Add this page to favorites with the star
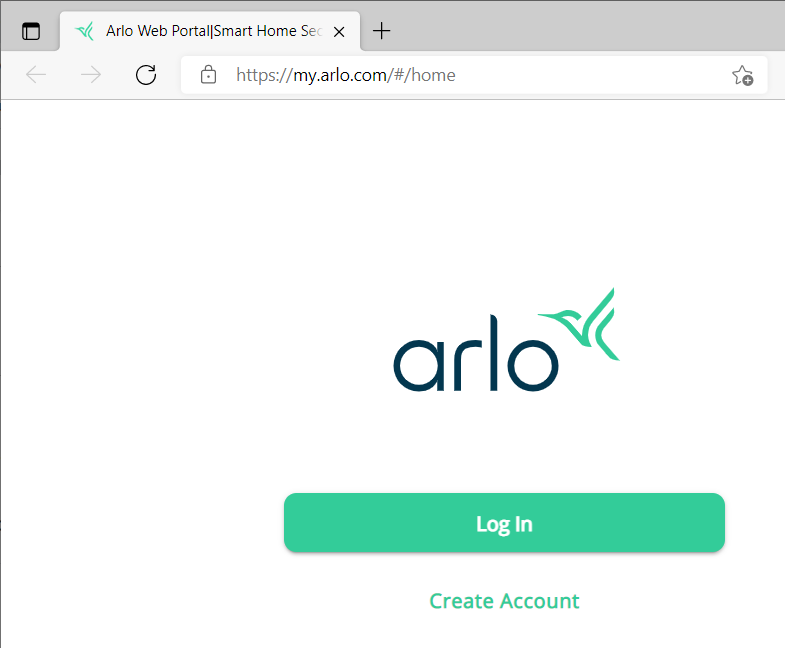This screenshot has height=648, width=785. point(742,75)
